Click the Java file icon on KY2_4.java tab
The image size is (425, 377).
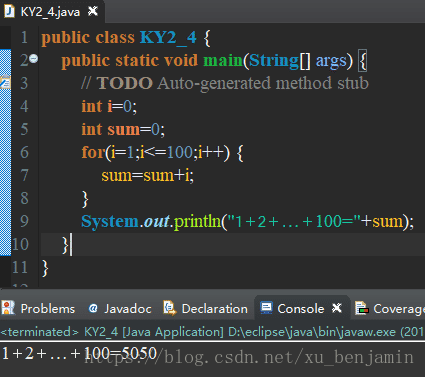[10, 11]
